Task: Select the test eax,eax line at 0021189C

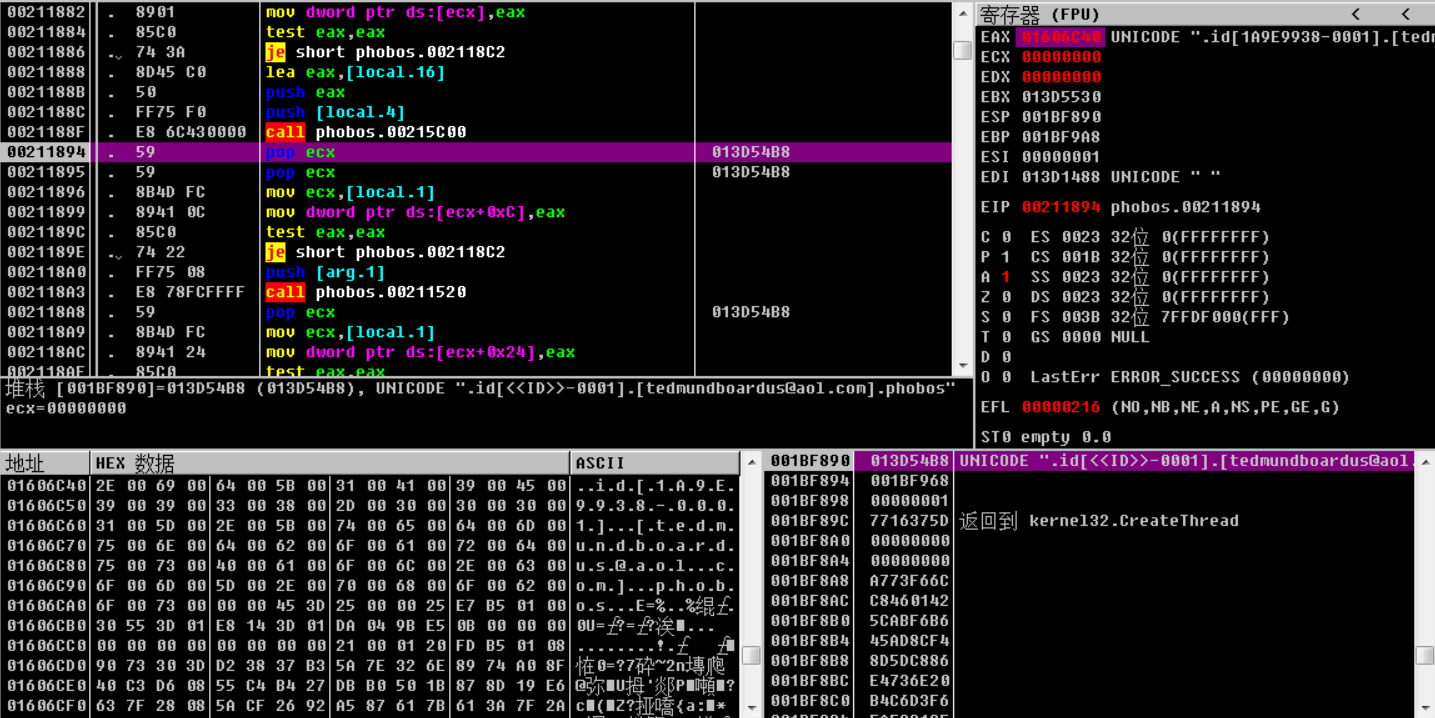Action: coord(475,232)
